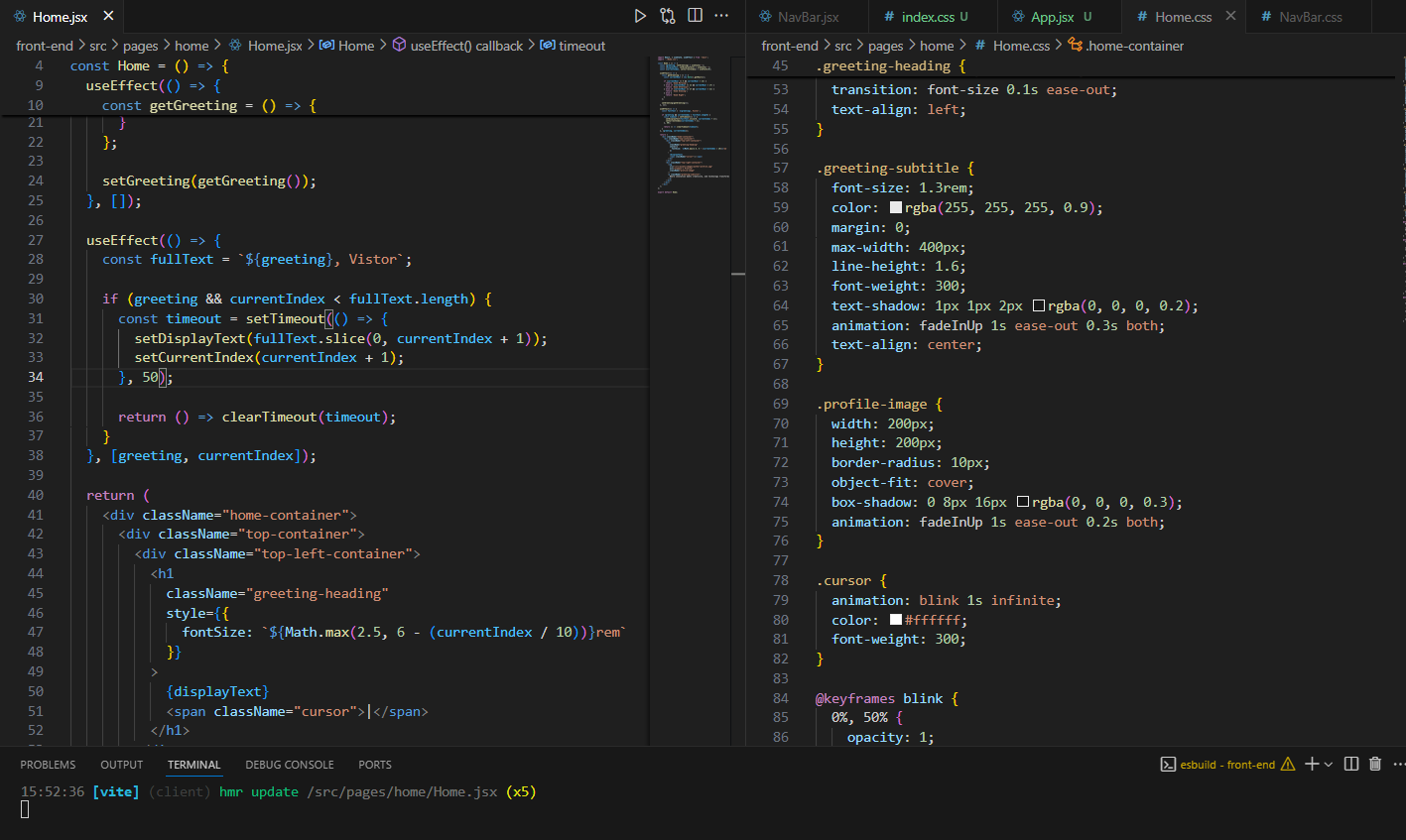1406x840 pixels.
Task: Open color picker for .cursor #ffffff swatch
Action: [896, 620]
